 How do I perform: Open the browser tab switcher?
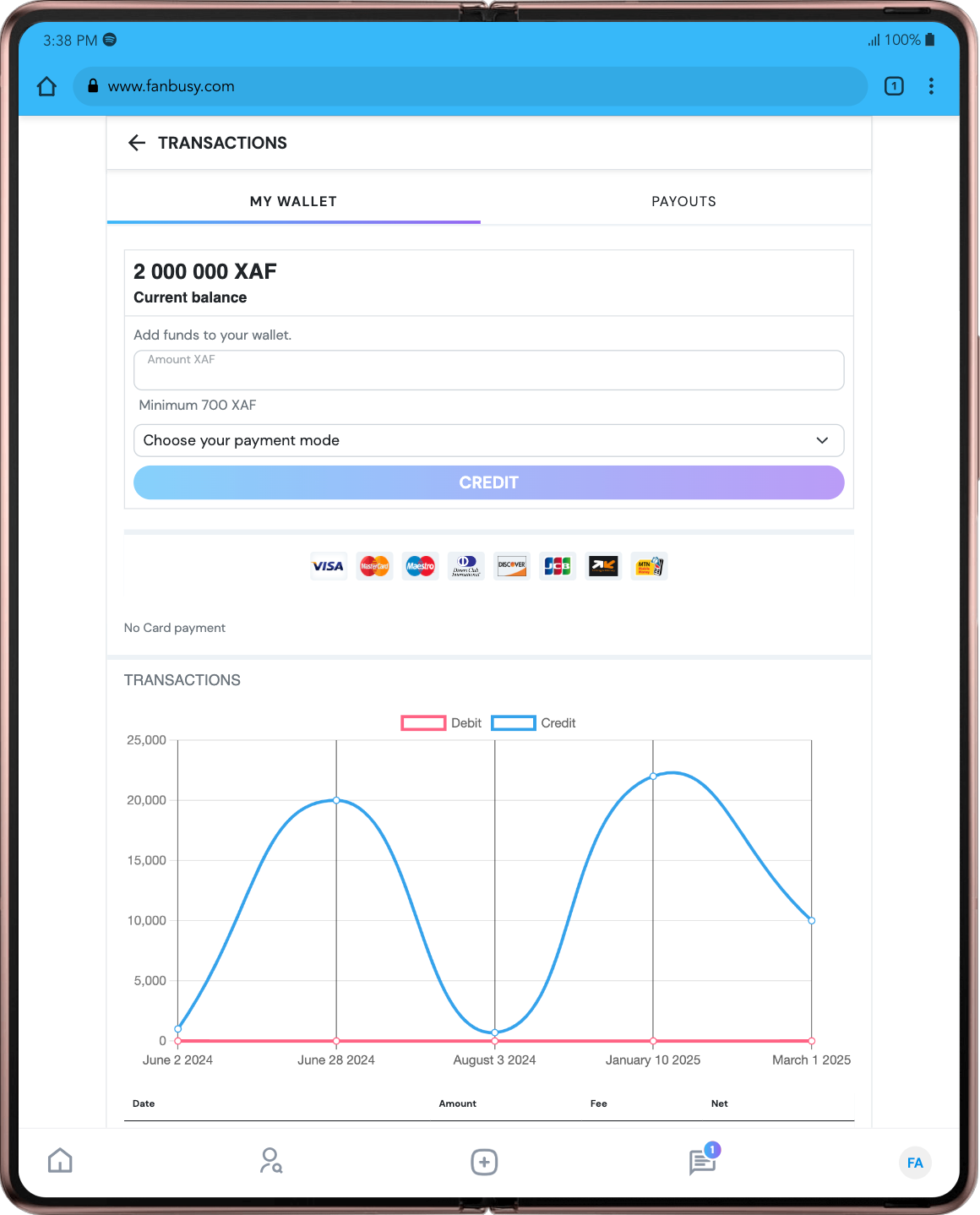coord(894,86)
